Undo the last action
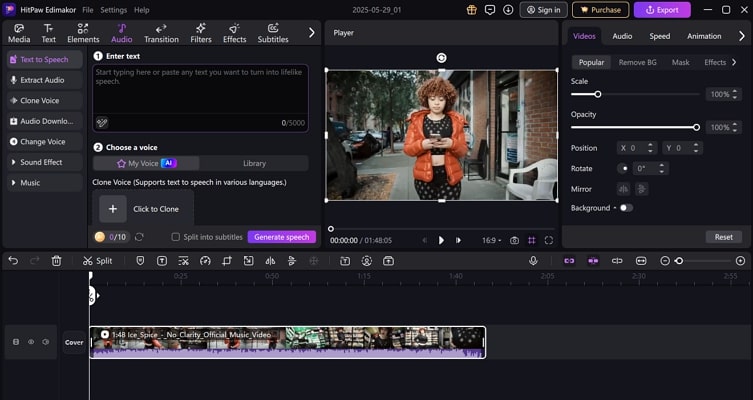This screenshot has height=400, width=753. 13,261
